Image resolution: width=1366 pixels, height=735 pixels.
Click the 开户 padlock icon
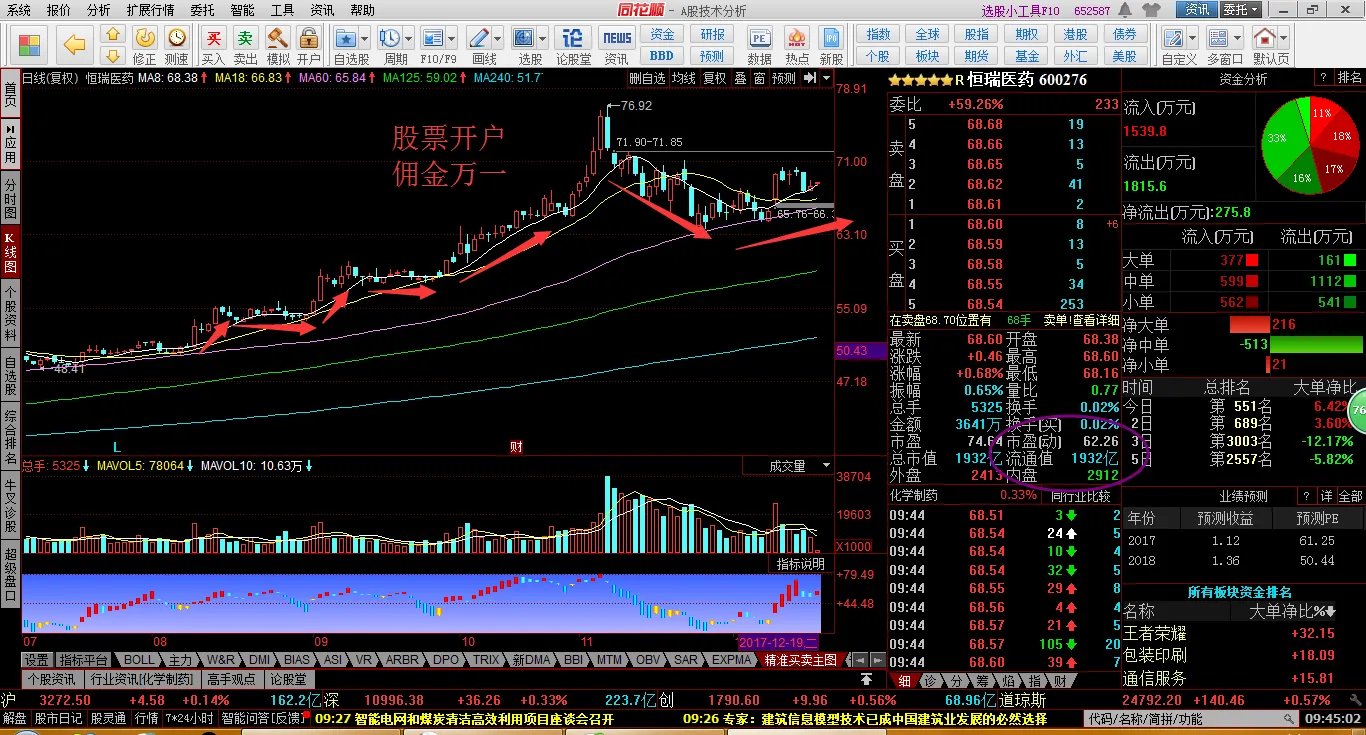click(x=308, y=44)
